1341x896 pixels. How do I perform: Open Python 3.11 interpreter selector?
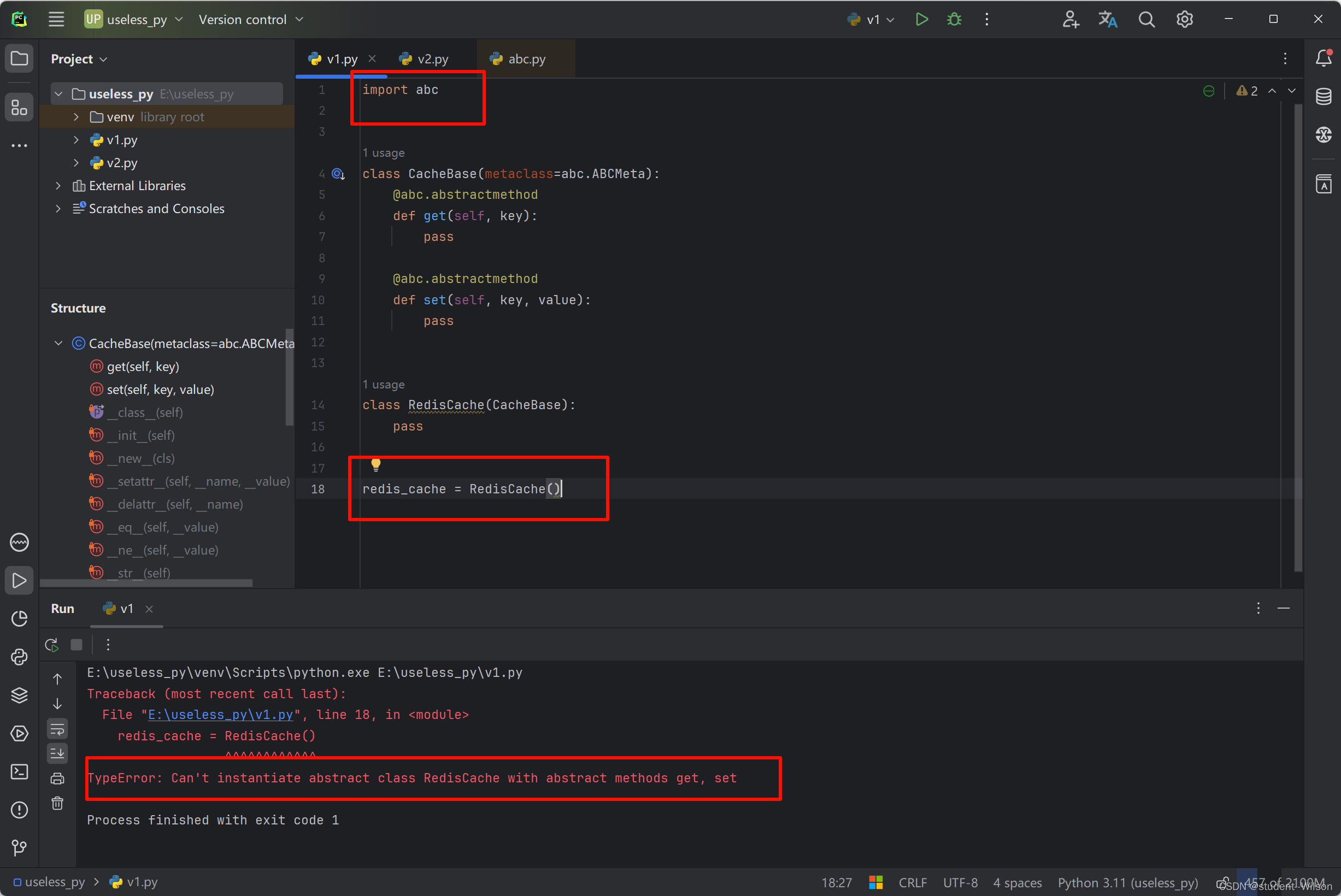point(1127,882)
